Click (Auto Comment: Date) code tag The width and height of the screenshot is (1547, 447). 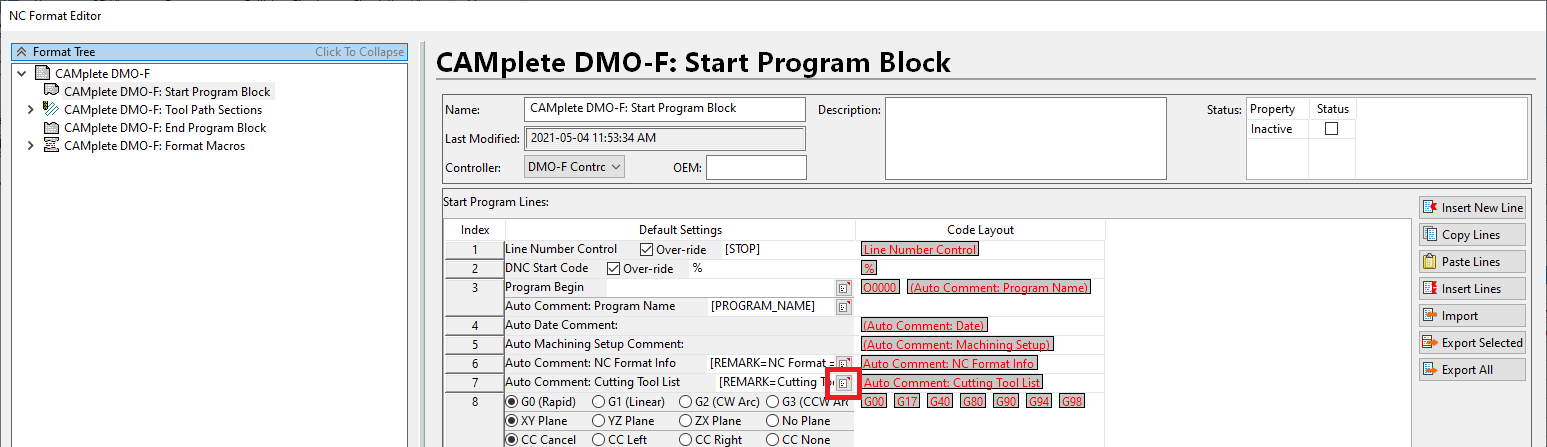(x=924, y=326)
